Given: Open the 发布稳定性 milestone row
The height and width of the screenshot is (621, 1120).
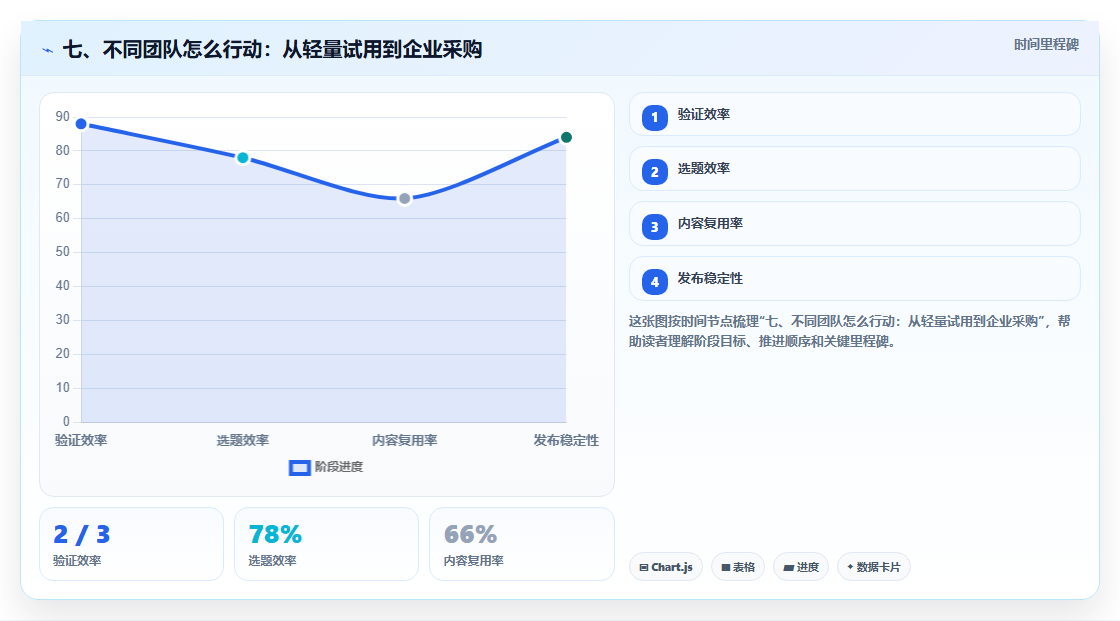Looking at the screenshot, I should (x=854, y=279).
